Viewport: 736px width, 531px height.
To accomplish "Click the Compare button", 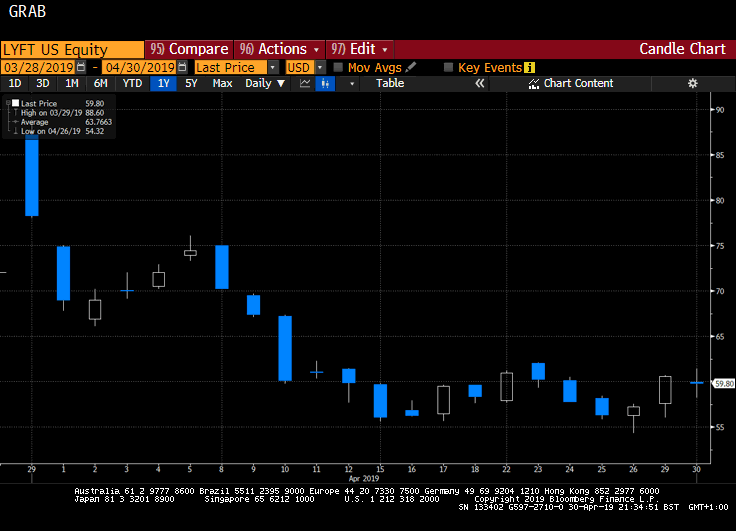I will coord(188,49).
